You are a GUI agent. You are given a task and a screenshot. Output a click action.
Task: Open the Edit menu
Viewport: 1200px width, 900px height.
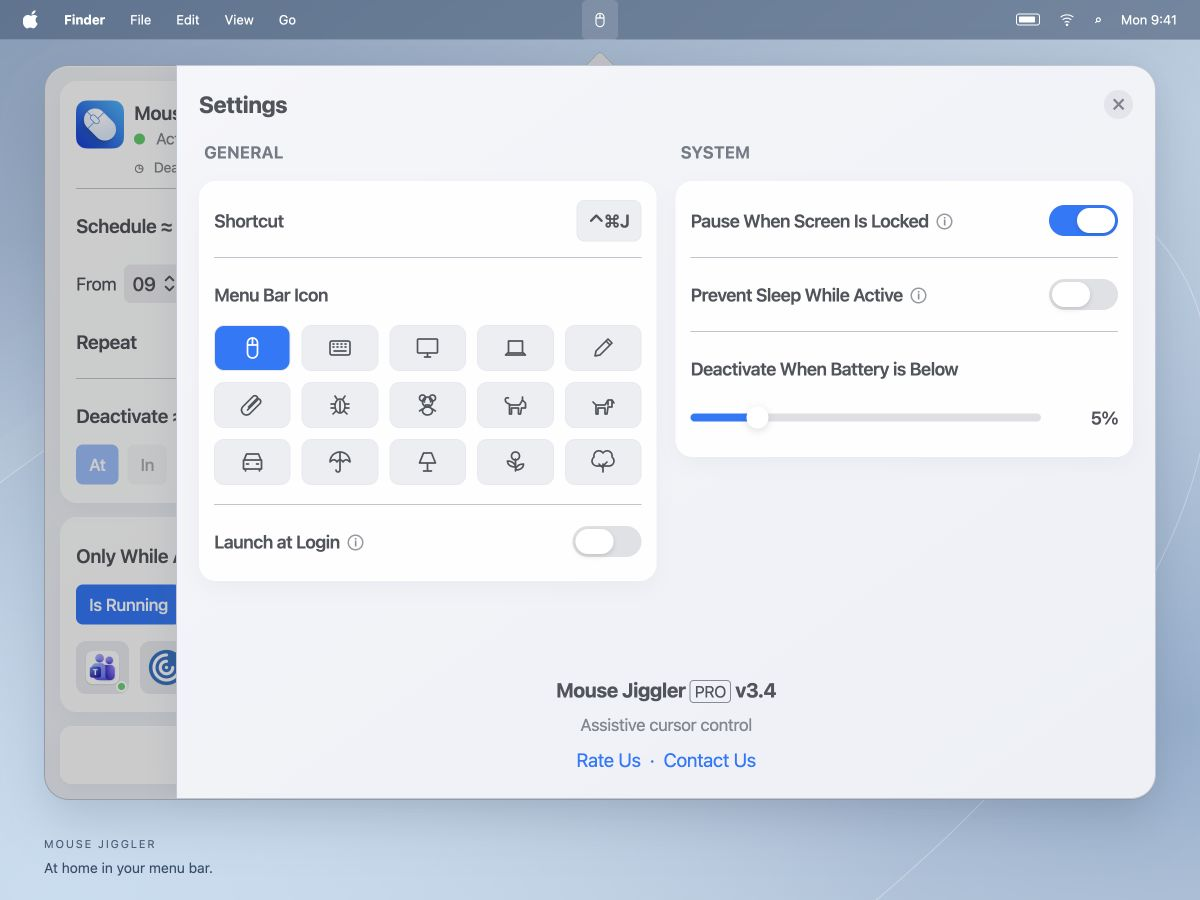(188, 20)
